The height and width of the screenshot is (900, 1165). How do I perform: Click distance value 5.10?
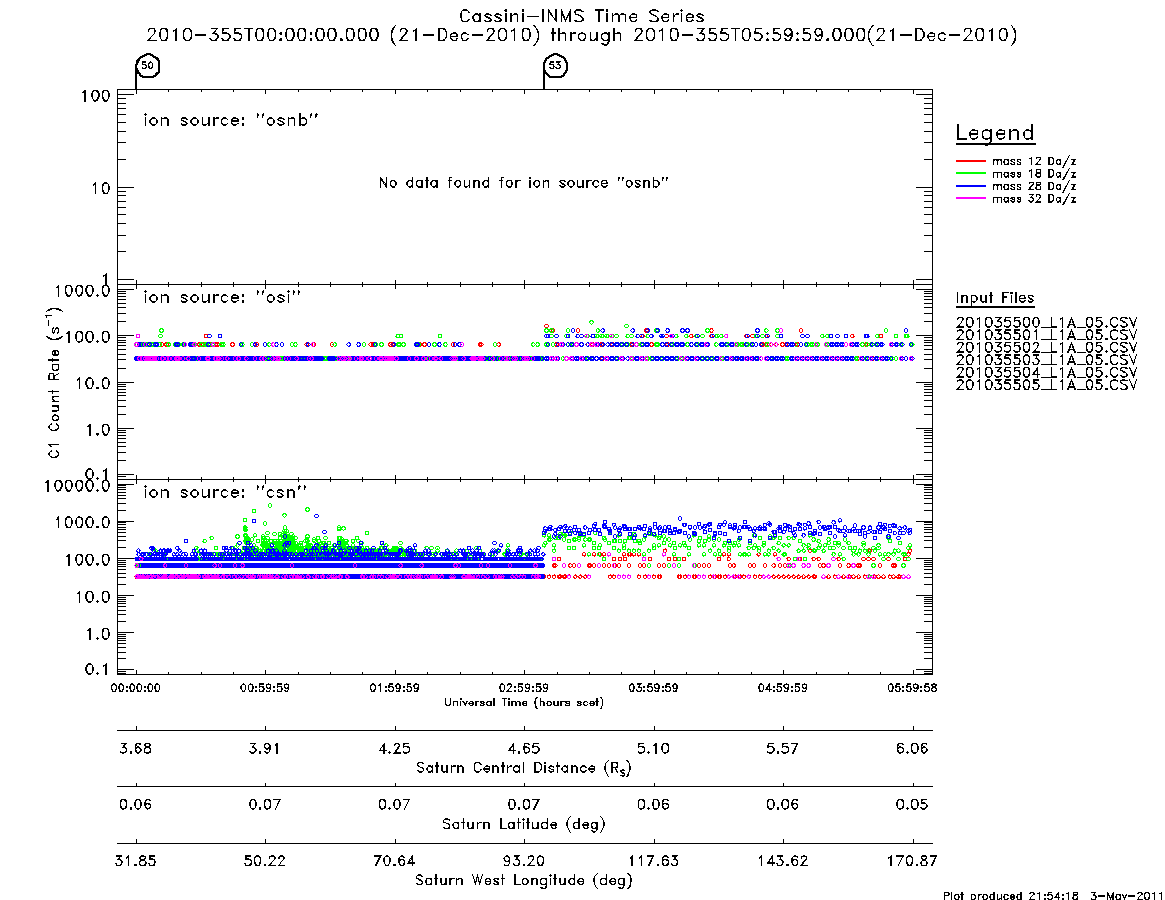click(x=653, y=748)
